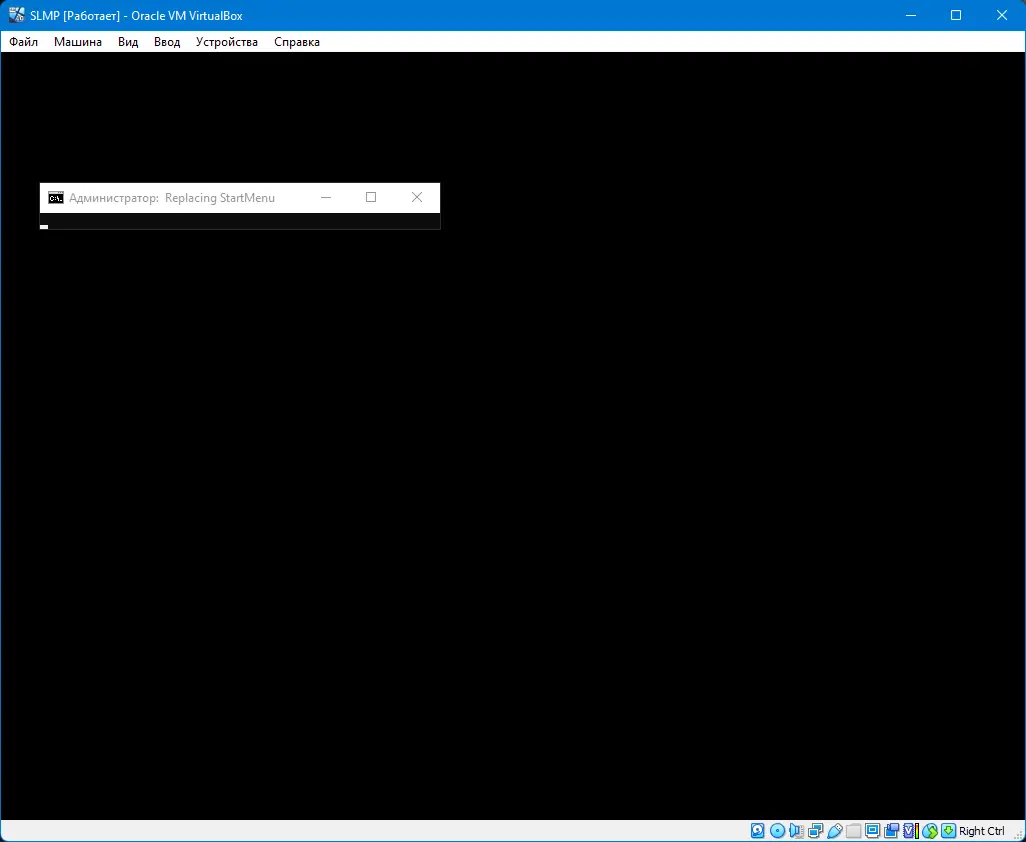This screenshot has height=842, width=1026.
Task: Open the Справка menu
Action: [296, 42]
